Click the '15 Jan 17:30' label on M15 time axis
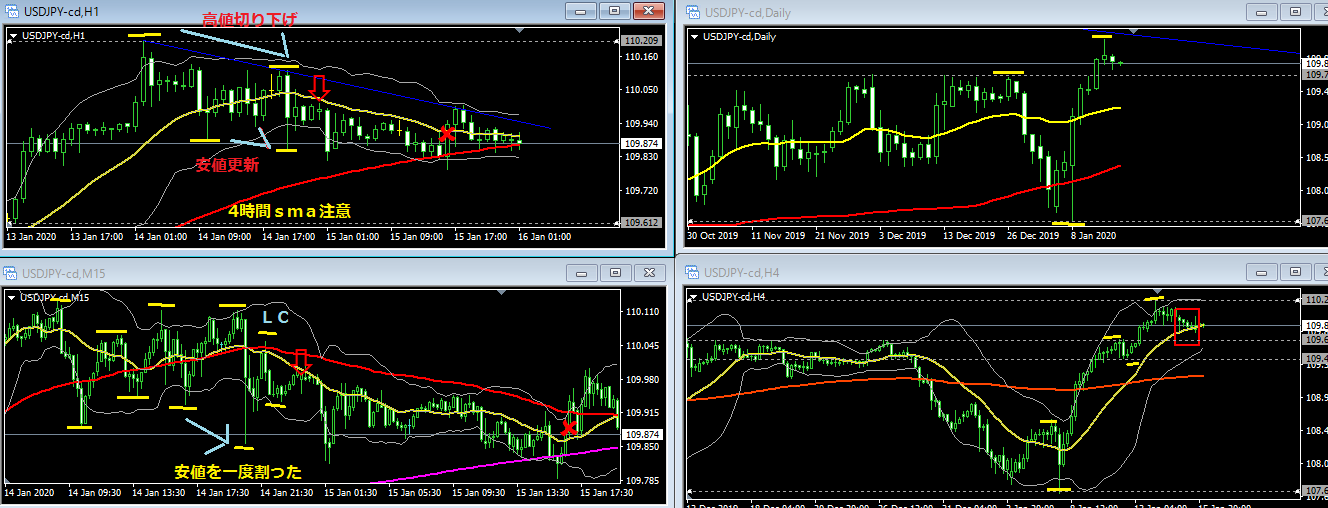This screenshot has height=508, width=1328. [608, 492]
